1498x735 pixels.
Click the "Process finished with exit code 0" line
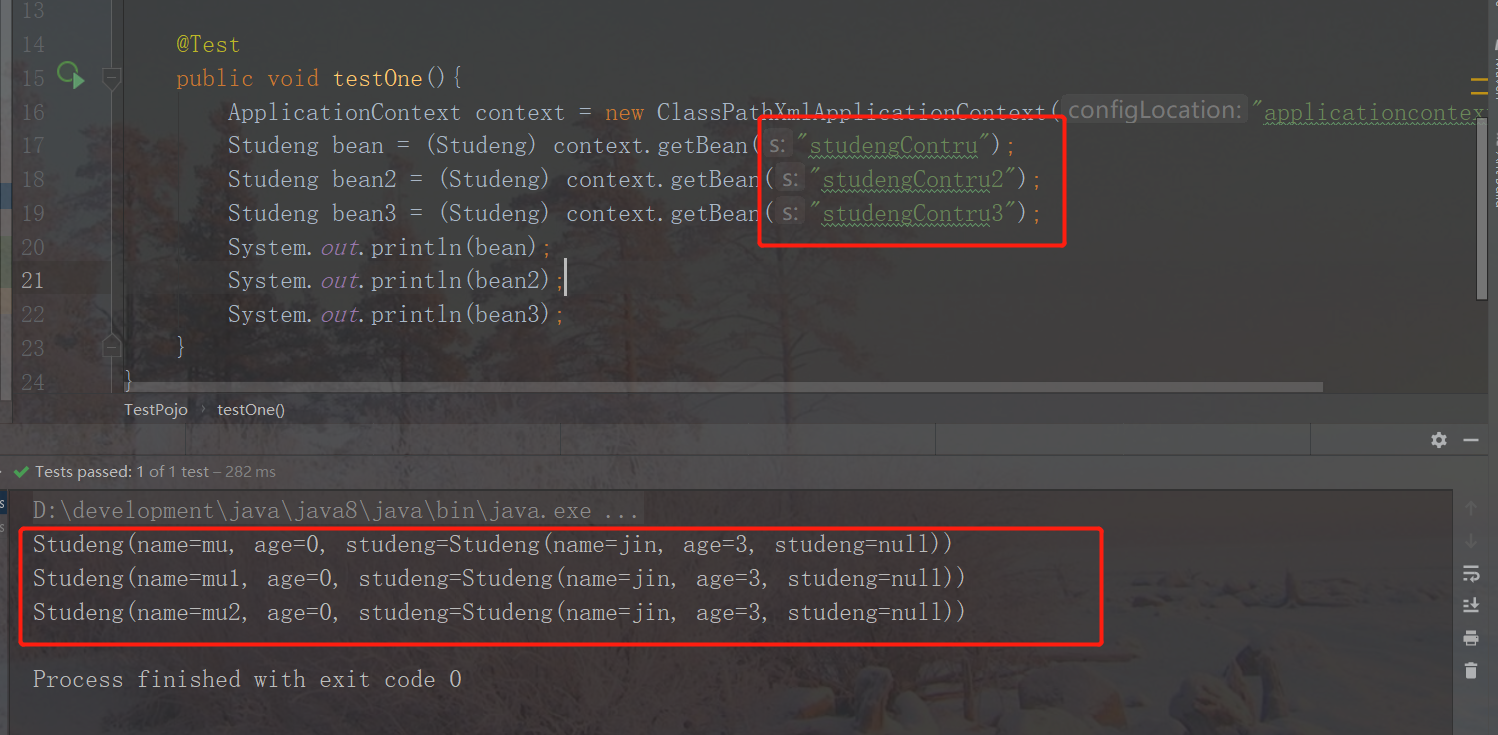click(x=247, y=680)
